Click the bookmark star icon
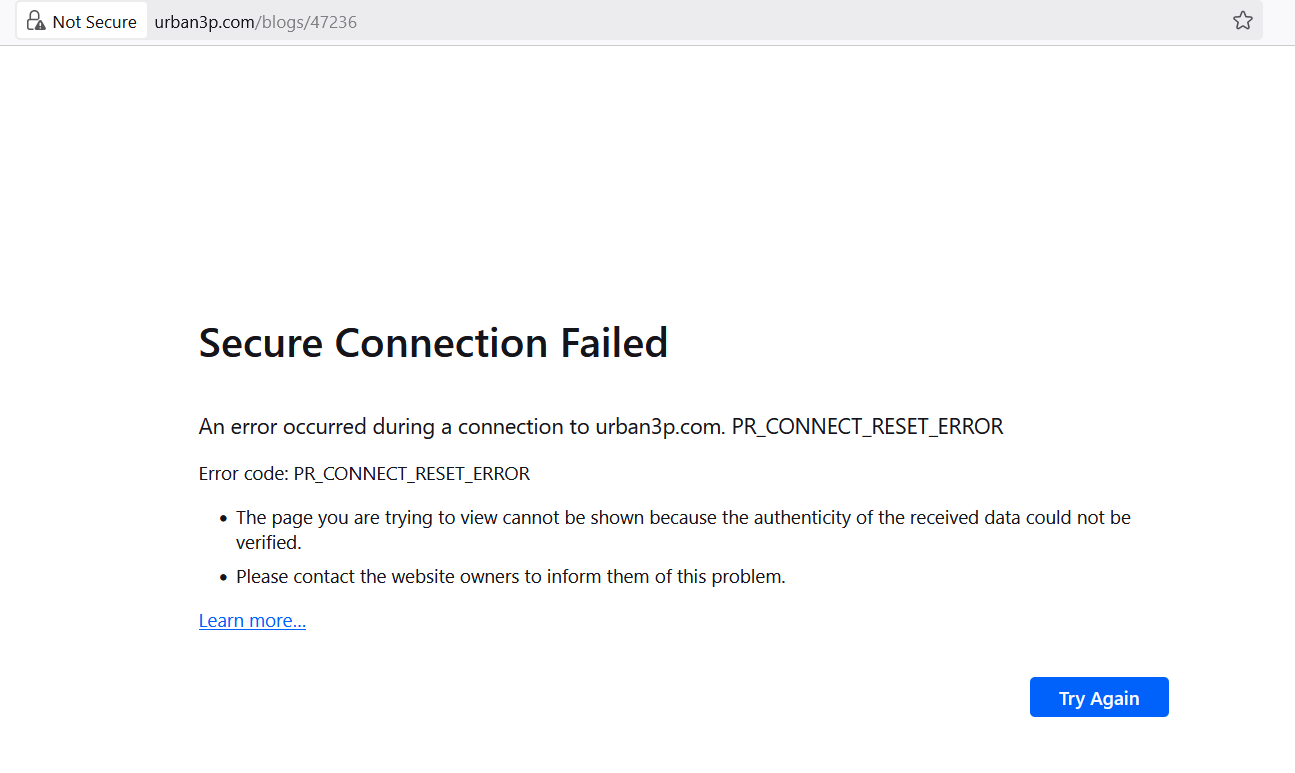Image resolution: width=1295 pixels, height=773 pixels. pos(1242,21)
